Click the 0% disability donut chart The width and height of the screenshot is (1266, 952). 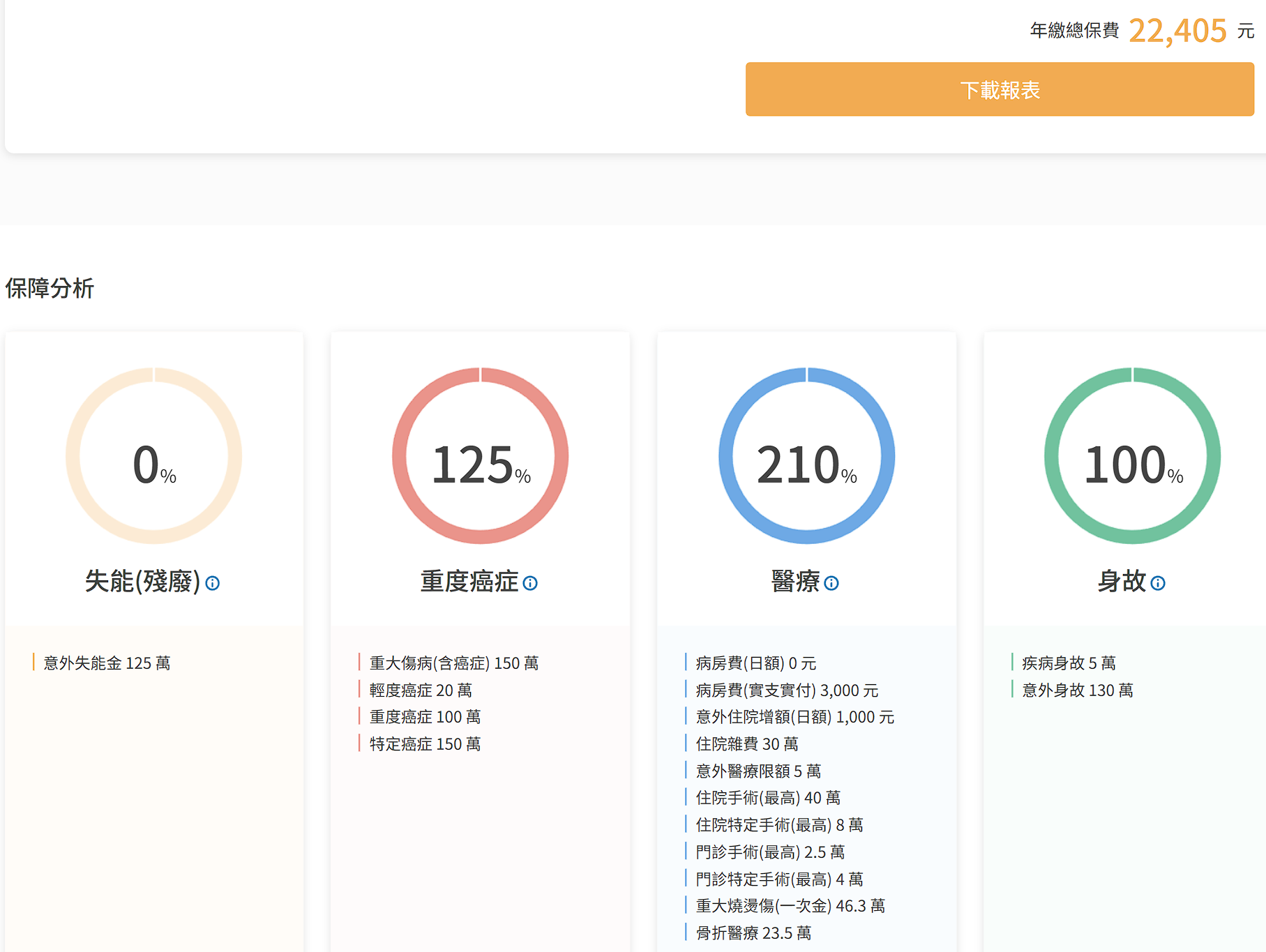[154, 456]
